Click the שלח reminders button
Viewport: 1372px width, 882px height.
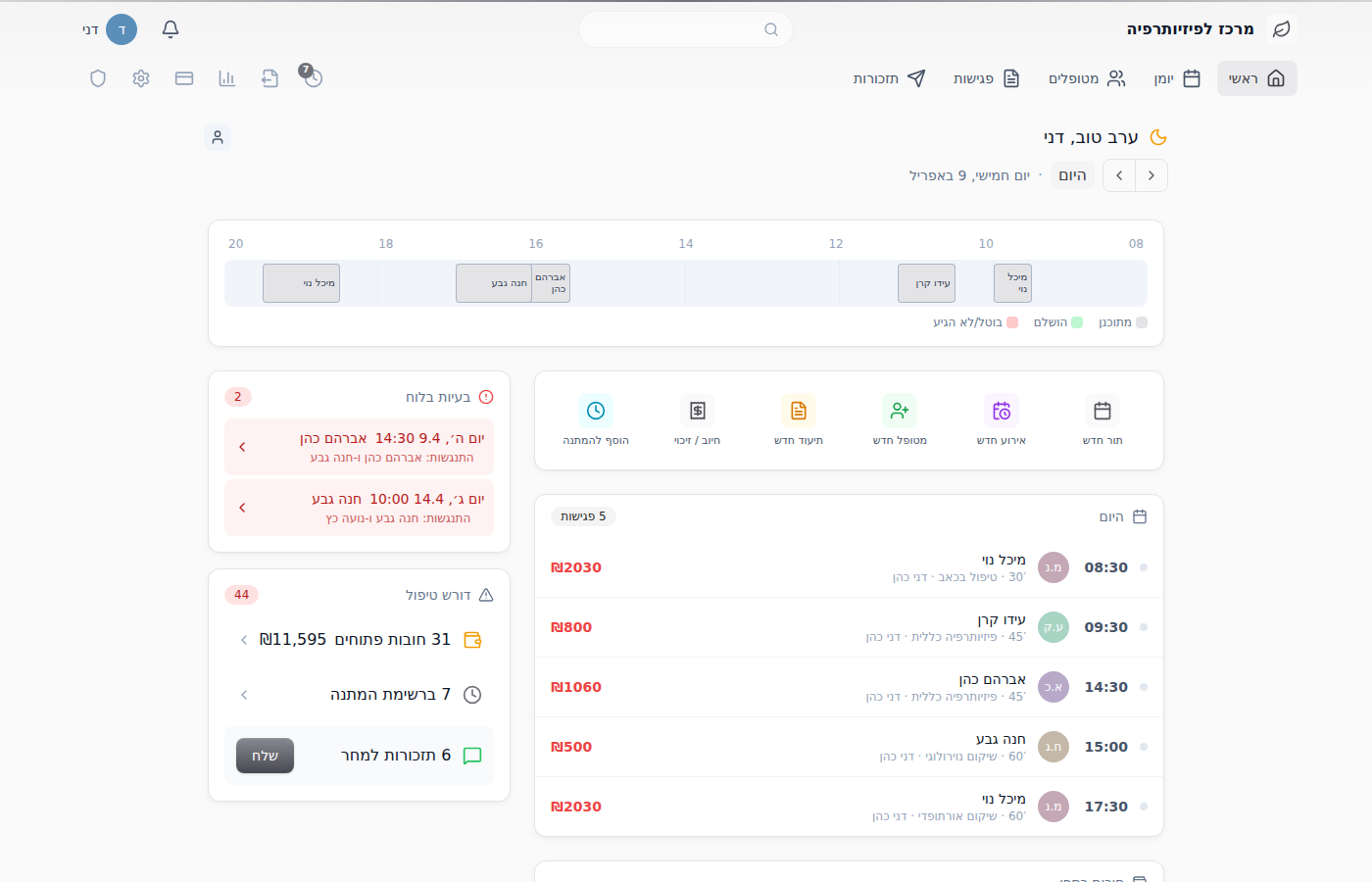[265, 756]
